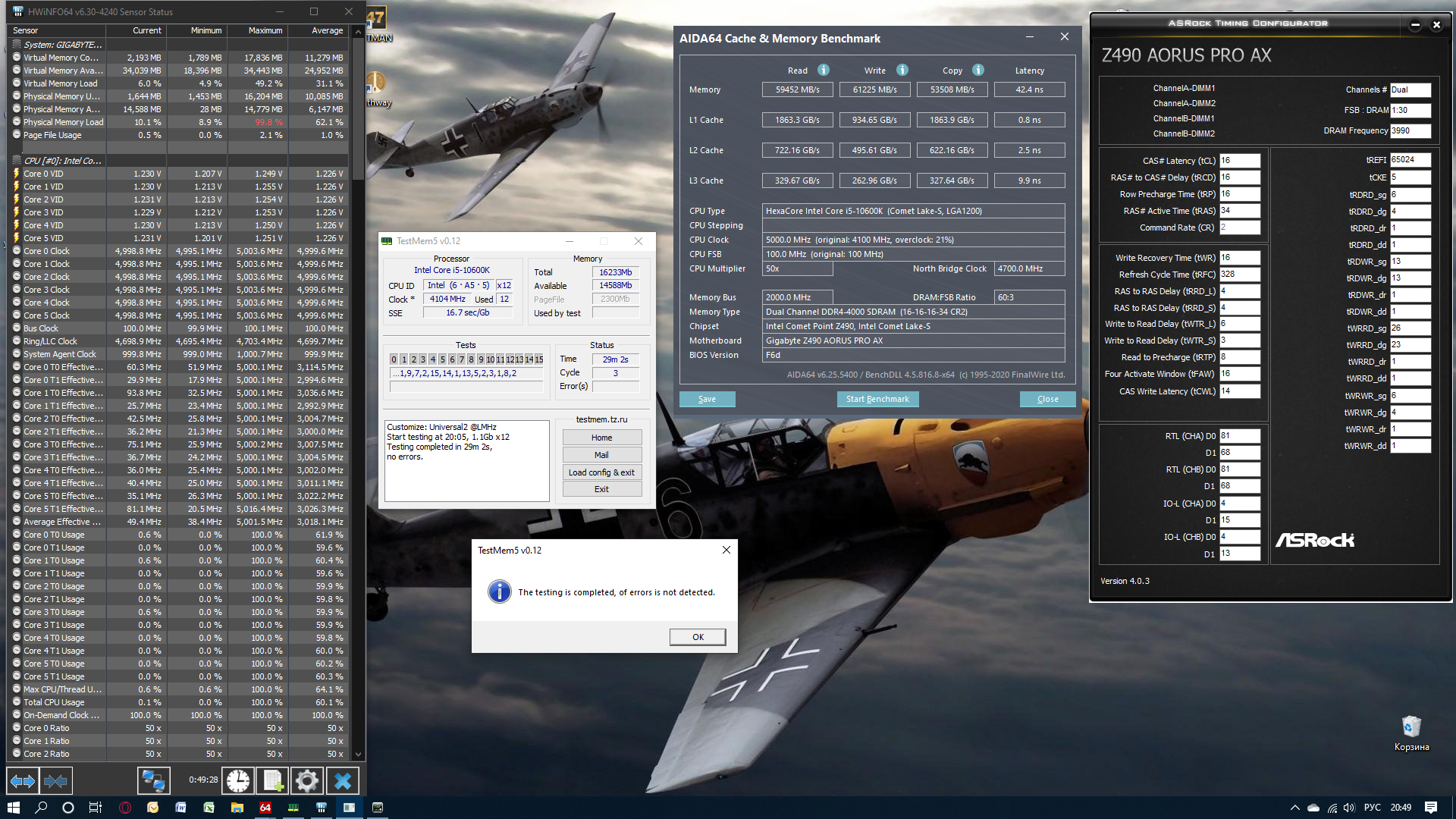This screenshot has width=1456, height=819.
Task: Click HWiNFO sensor list scroll down arrow
Action: (358, 755)
